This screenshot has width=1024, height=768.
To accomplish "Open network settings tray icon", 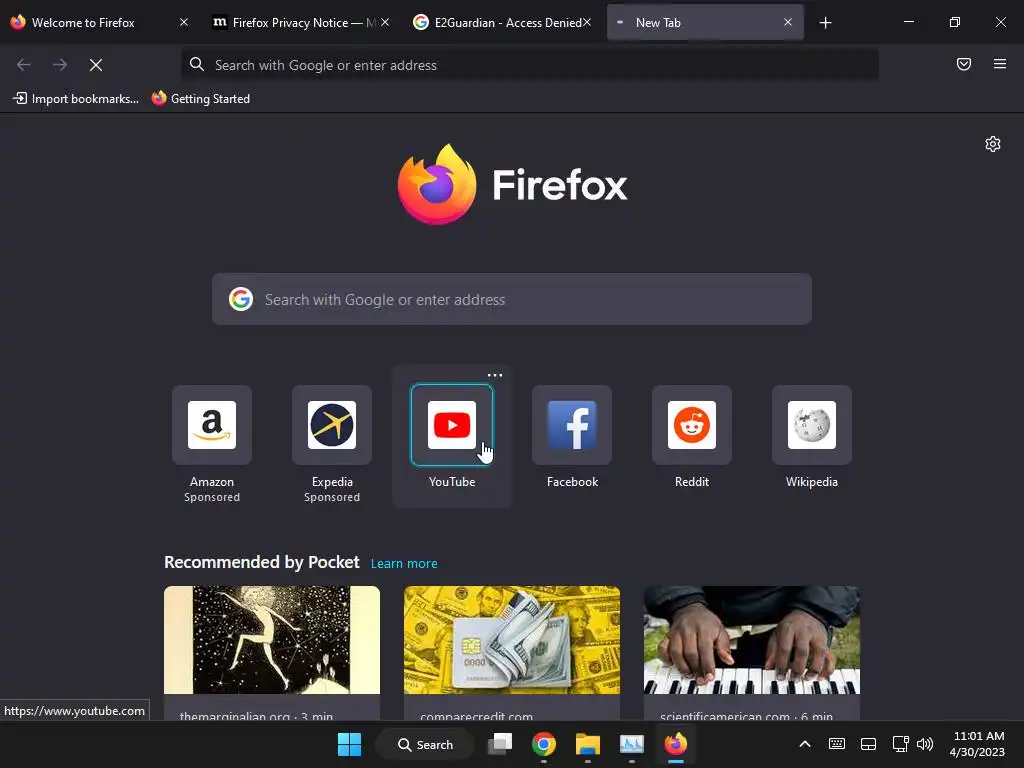I will pyautogui.click(x=901, y=744).
